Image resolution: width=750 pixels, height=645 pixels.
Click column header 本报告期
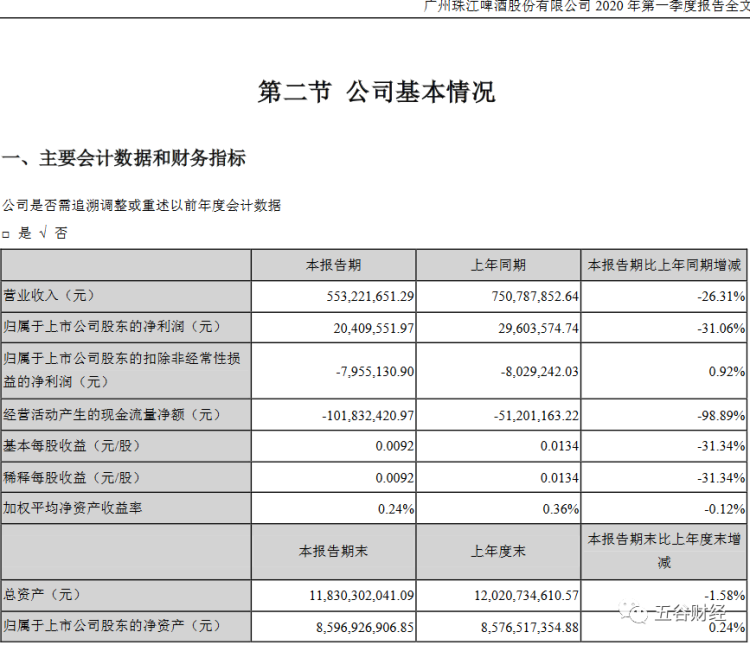pos(333,265)
